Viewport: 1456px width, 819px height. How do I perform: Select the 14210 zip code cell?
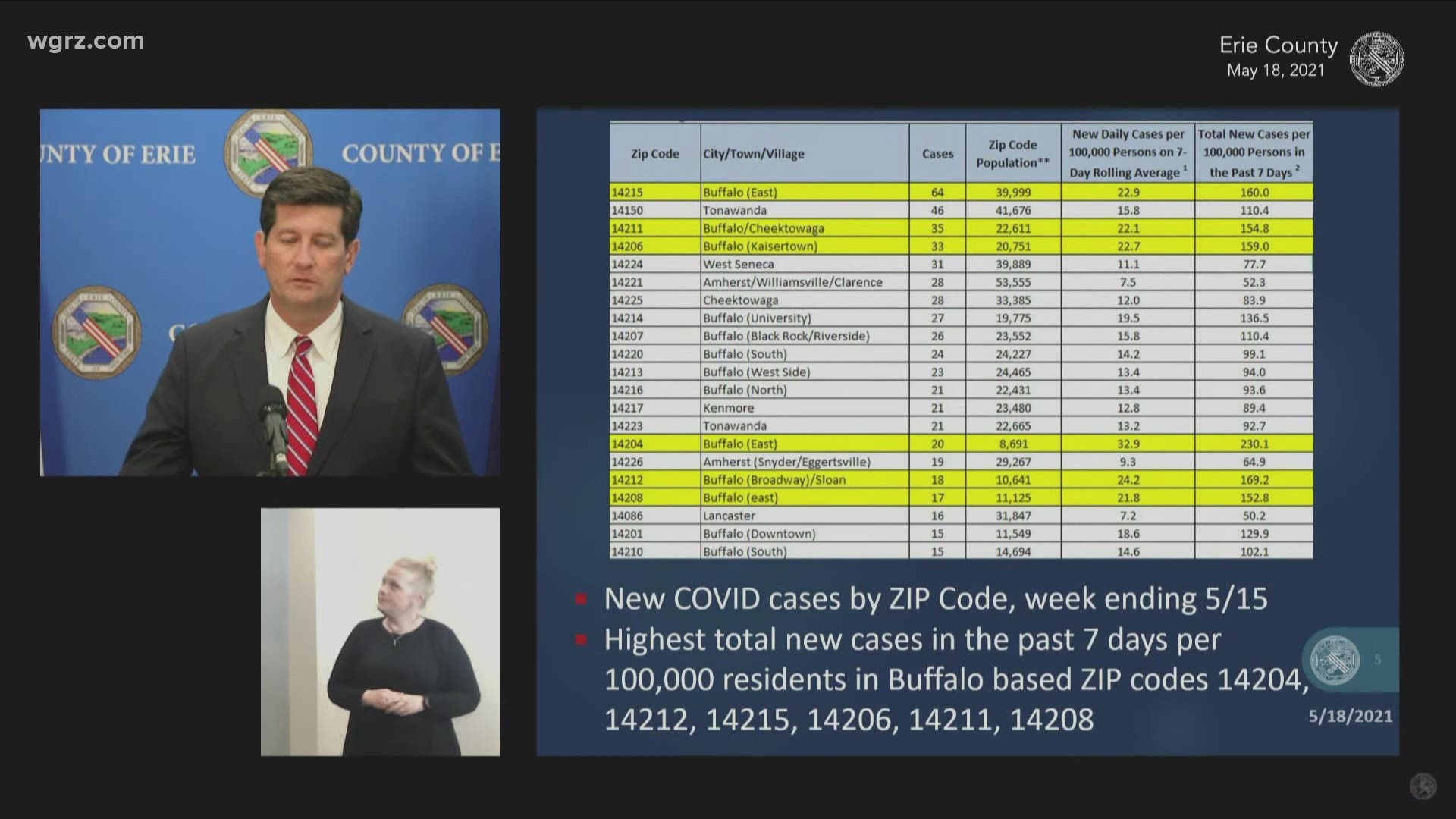pos(655,551)
